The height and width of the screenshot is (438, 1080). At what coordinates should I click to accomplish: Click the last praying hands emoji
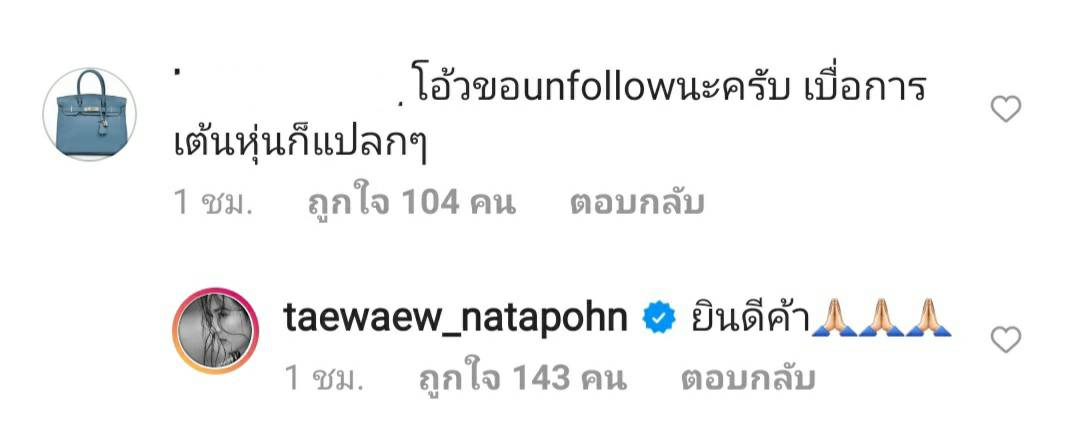929,317
